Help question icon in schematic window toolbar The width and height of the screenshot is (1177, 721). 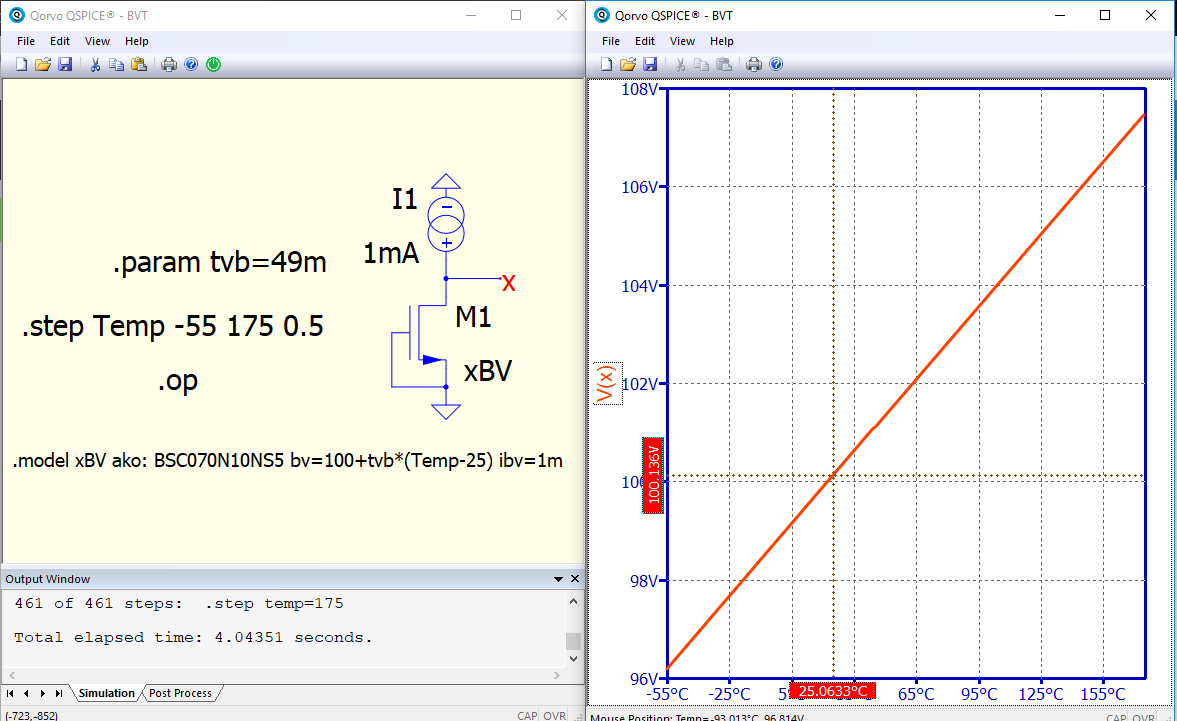coord(191,65)
